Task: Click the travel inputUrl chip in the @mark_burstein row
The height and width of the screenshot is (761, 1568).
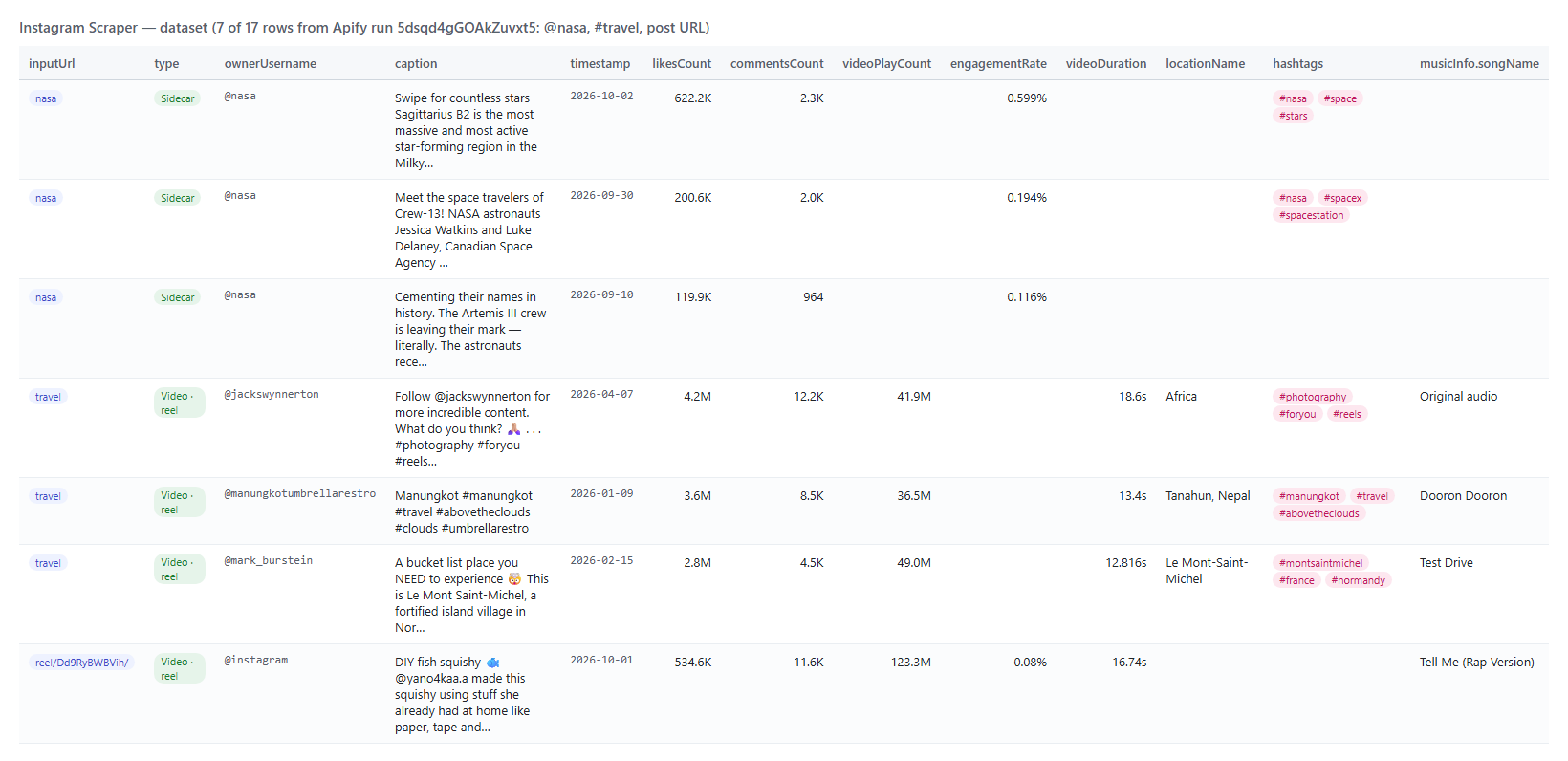Action: [x=48, y=563]
